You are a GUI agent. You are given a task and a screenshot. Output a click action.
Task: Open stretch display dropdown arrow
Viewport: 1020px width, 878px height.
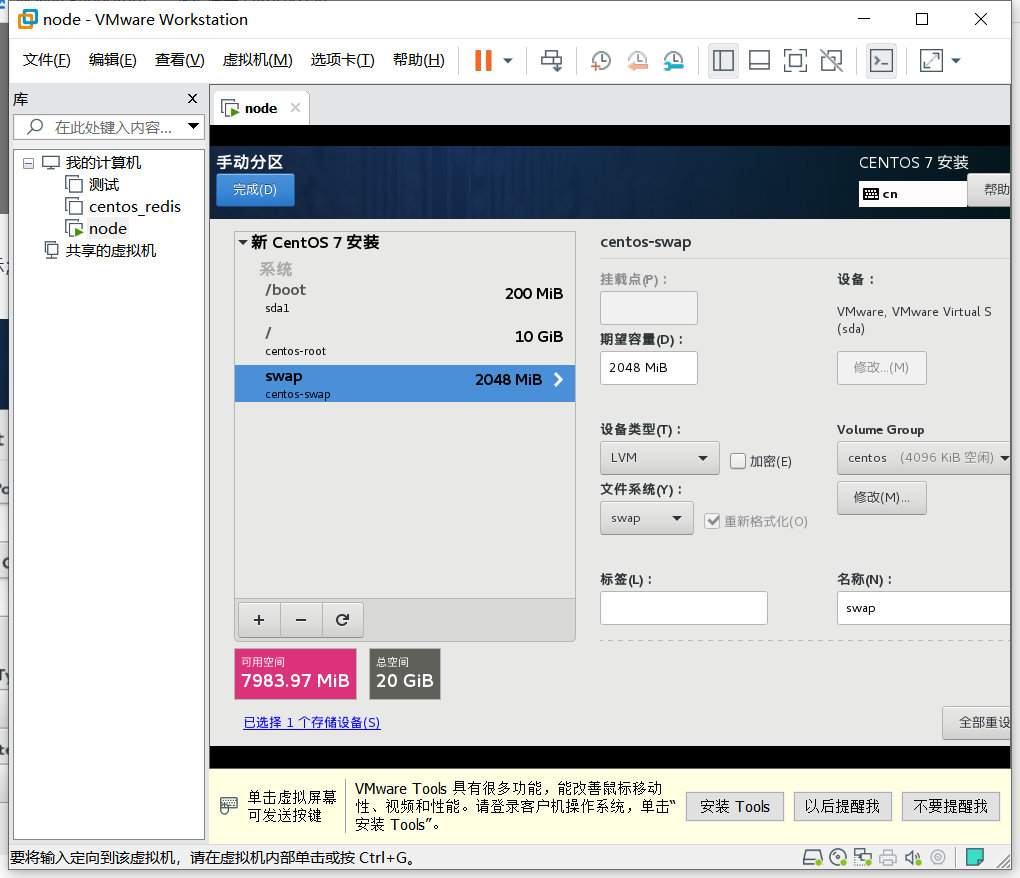tap(956, 61)
